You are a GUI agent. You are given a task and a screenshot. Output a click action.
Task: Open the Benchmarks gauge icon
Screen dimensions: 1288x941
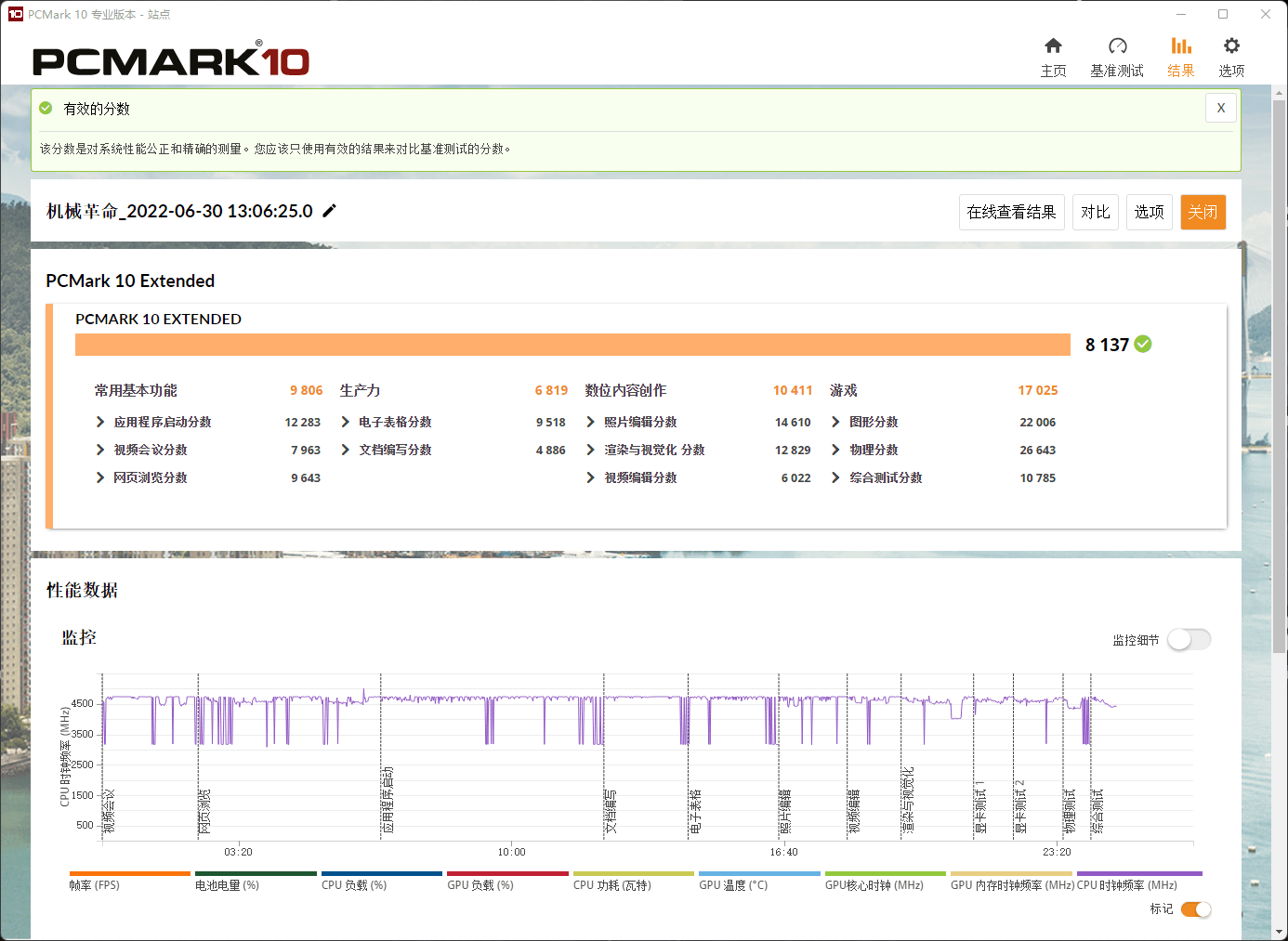click(1117, 46)
